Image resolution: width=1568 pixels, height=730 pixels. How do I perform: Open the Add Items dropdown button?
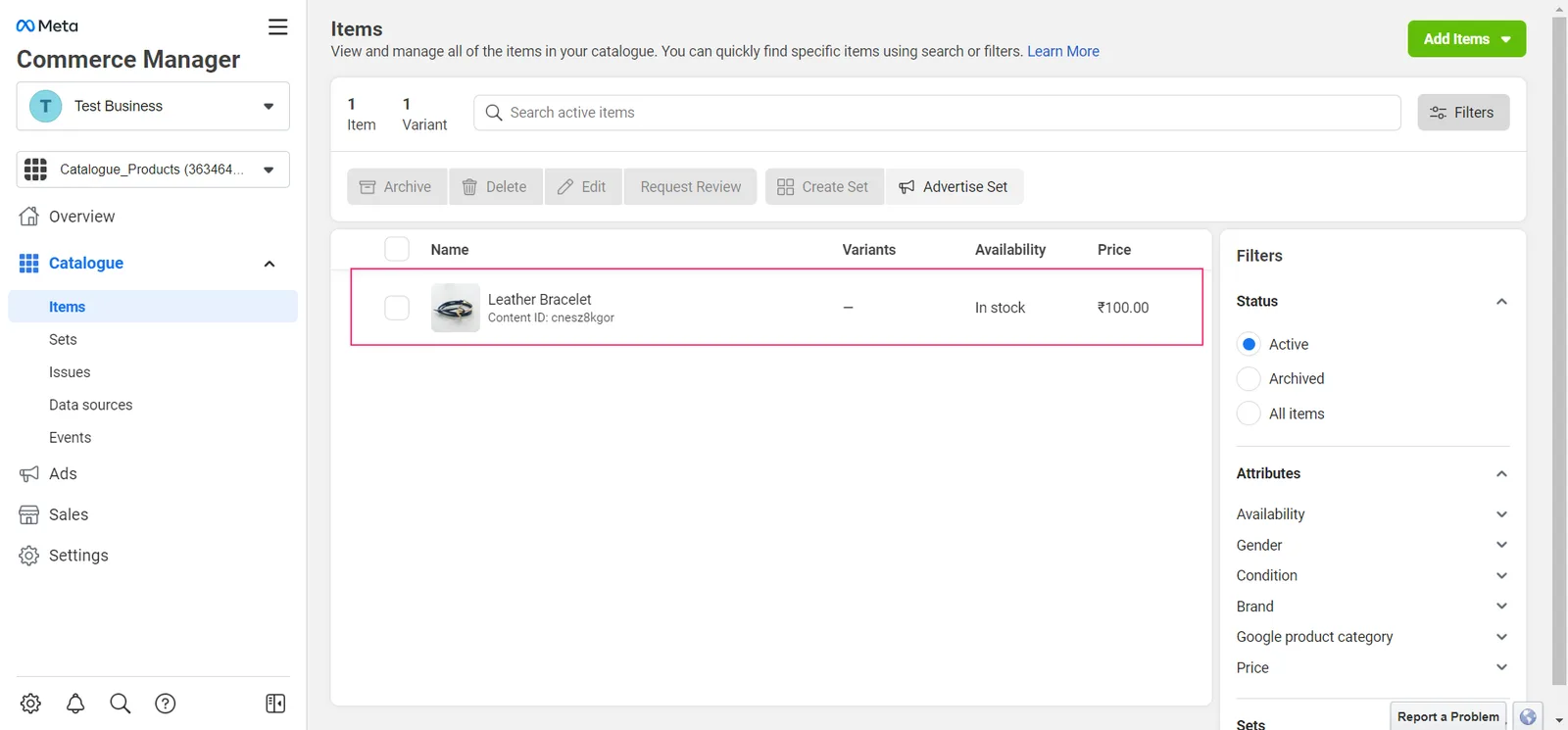coord(1467,39)
